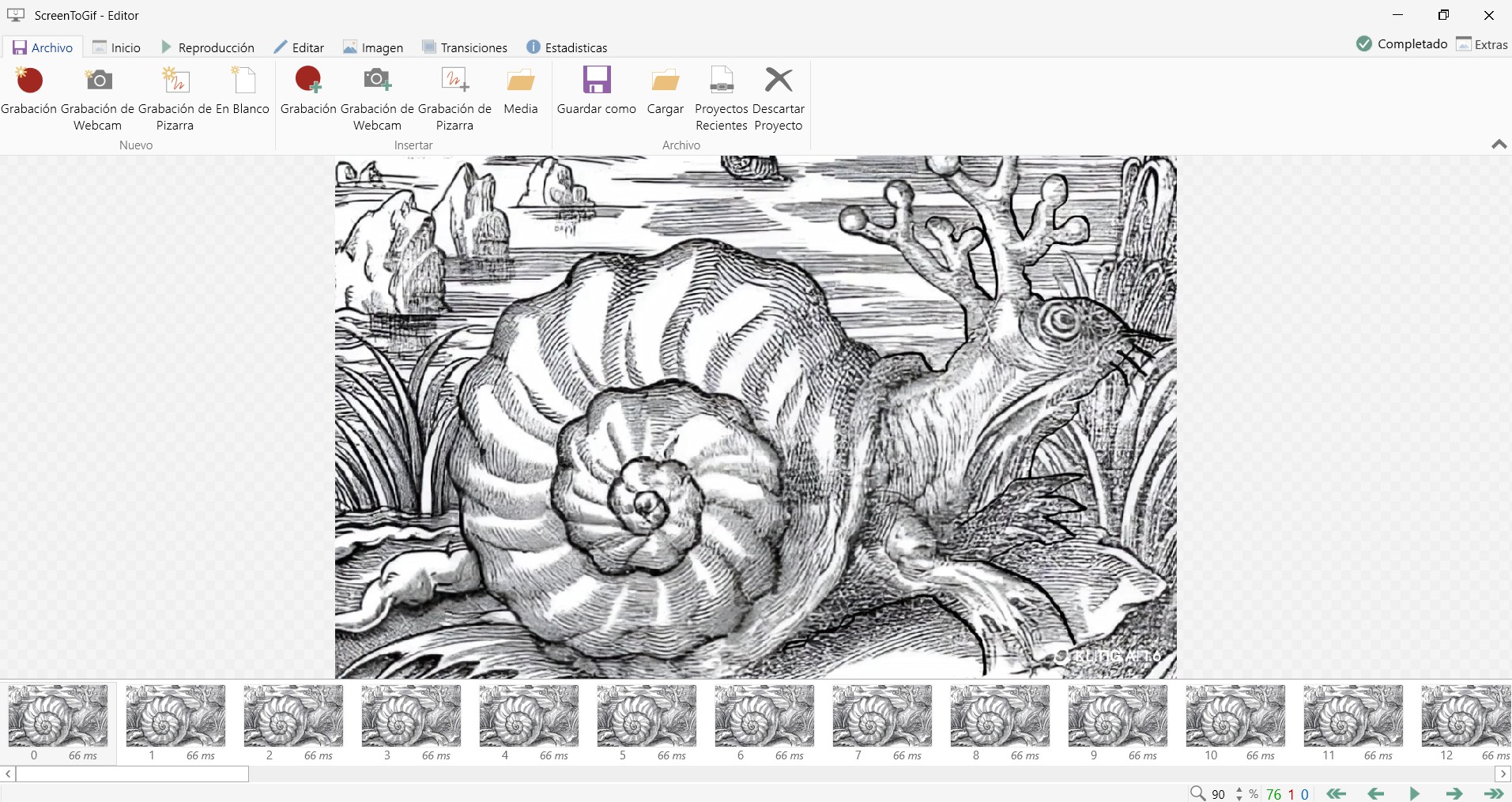
Task: Play the animation preview
Action: click(x=1415, y=793)
